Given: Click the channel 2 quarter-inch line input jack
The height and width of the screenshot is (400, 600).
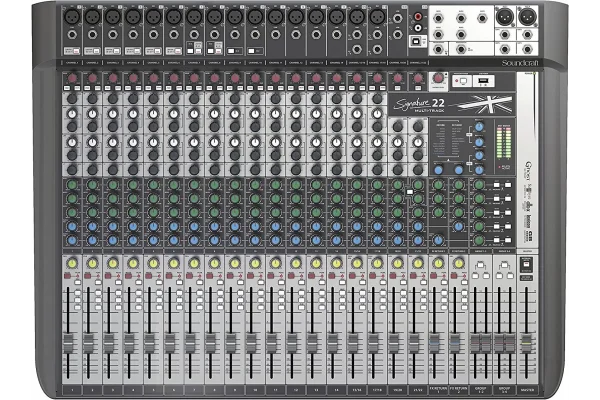Looking at the screenshot, I should tap(92, 35).
